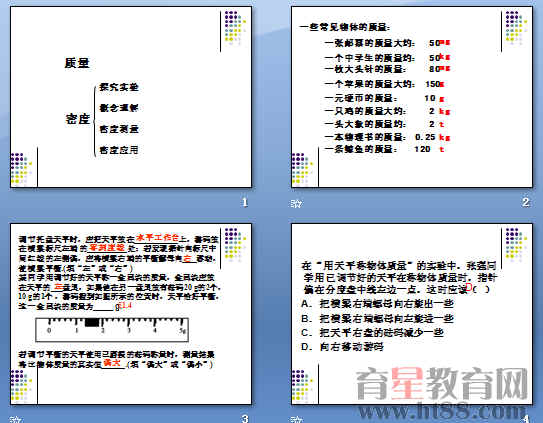Open the animation star icon under slide 4
The width and height of the screenshot is (543, 423).
tap(297, 419)
